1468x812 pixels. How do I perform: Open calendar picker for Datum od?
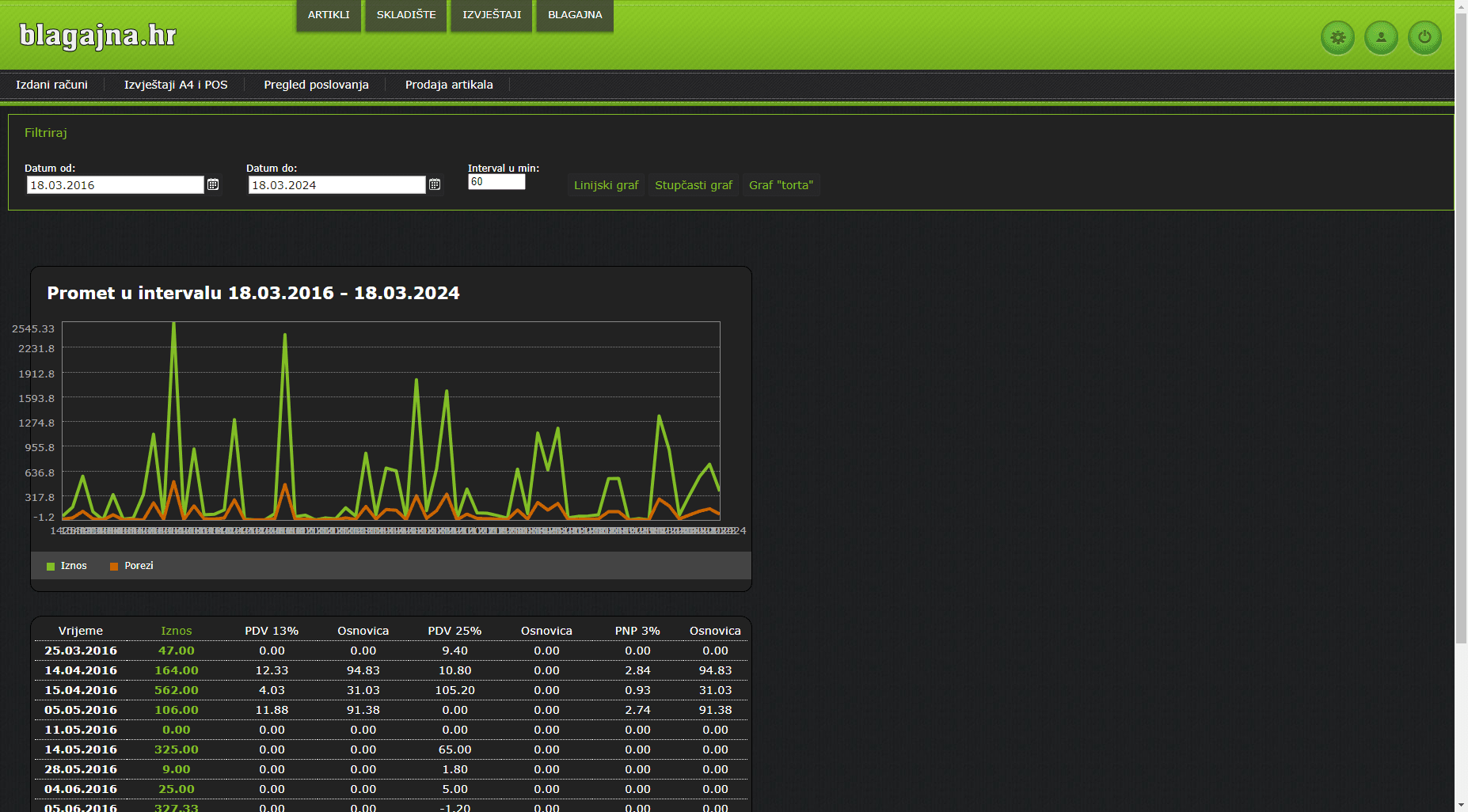click(x=213, y=184)
